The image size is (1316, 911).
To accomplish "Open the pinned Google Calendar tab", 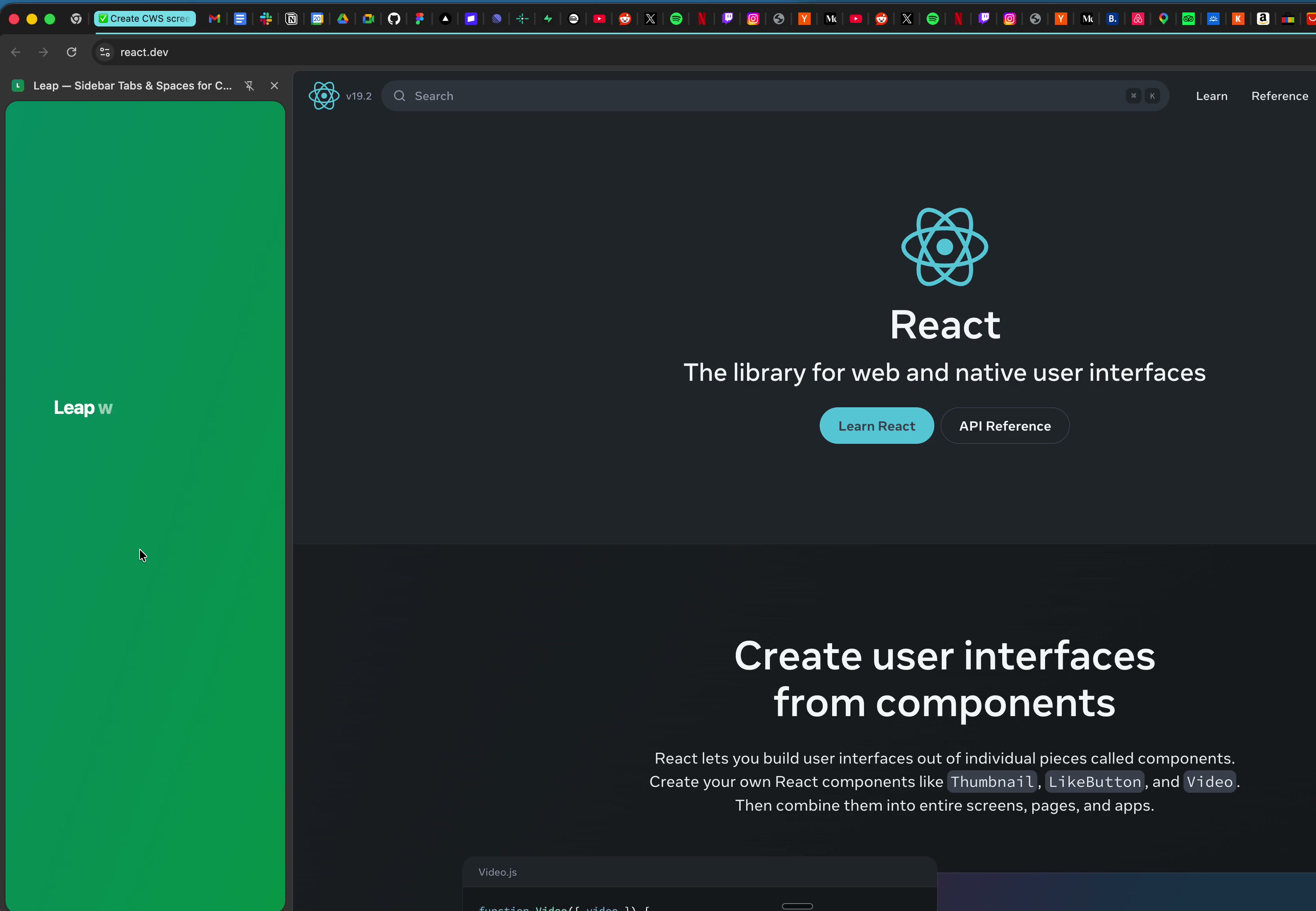I will [x=317, y=19].
